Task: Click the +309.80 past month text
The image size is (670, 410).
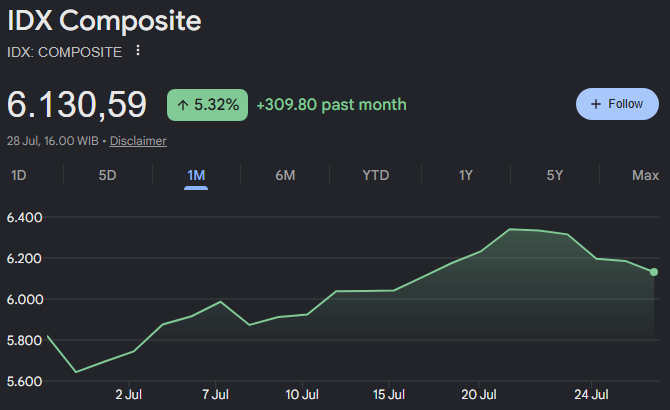Action: click(x=331, y=105)
